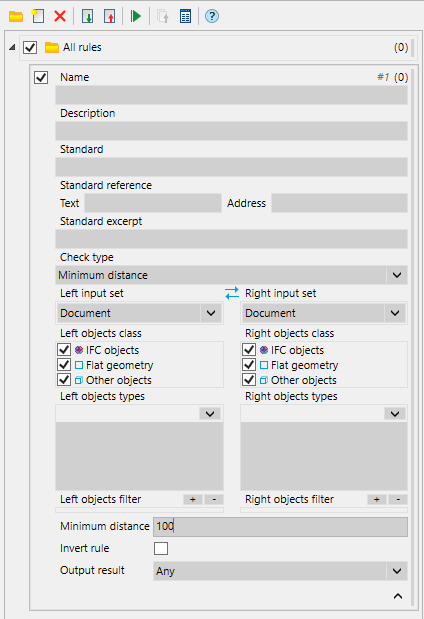
Task: Uncheck right IFC objects class
Action: pyautogui.click(x=249, y=350)
